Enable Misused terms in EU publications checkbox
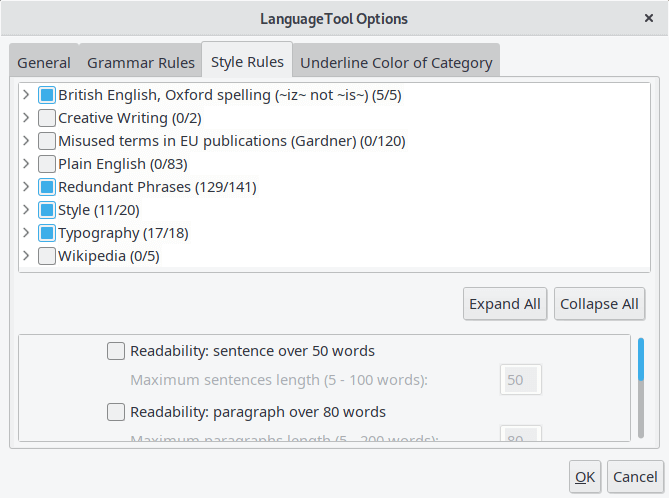Viewport: 669px width, 498px height. click(47, 141)
